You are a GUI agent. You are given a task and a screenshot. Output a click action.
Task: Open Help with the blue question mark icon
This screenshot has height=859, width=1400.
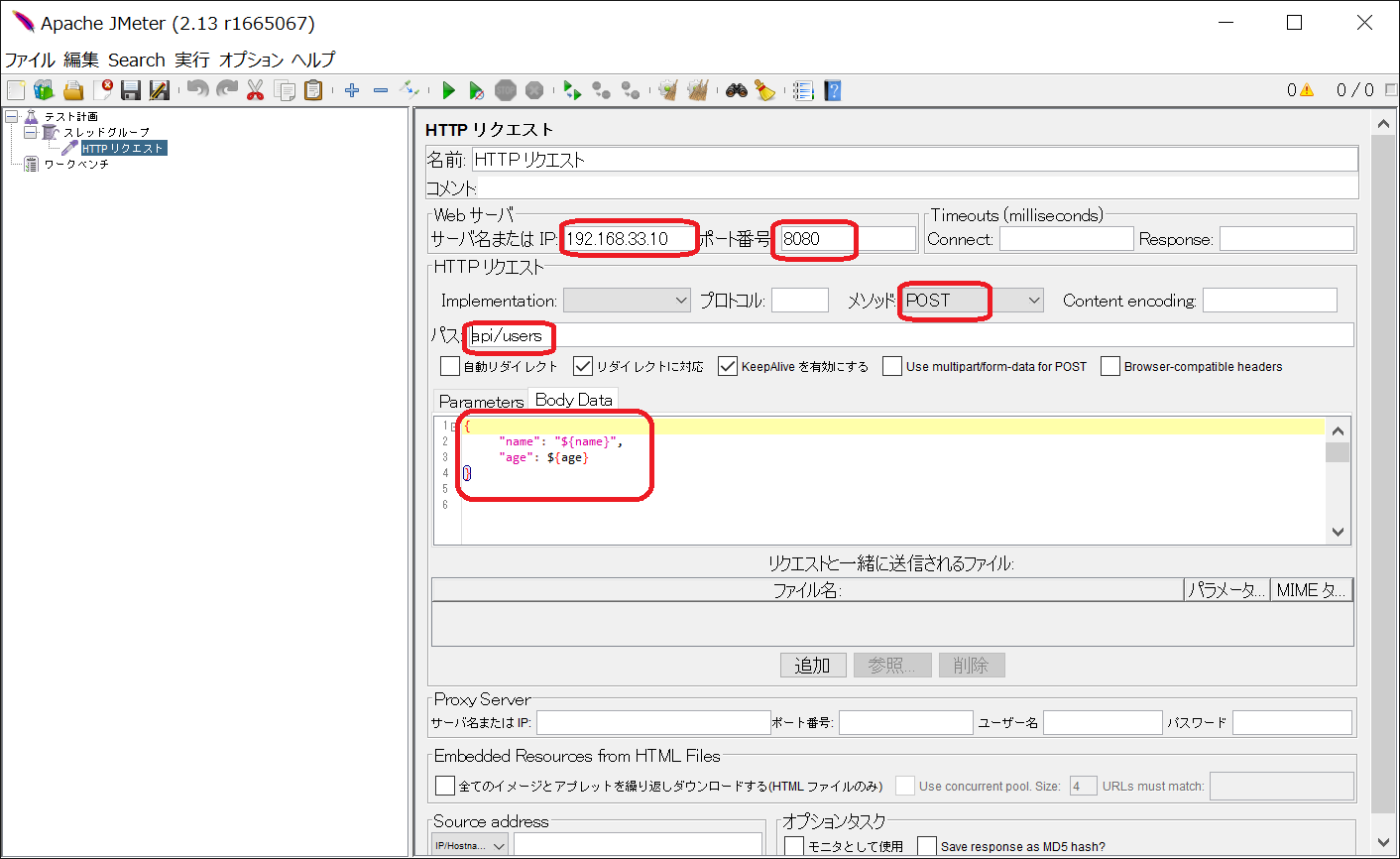(x=833, y=90)
